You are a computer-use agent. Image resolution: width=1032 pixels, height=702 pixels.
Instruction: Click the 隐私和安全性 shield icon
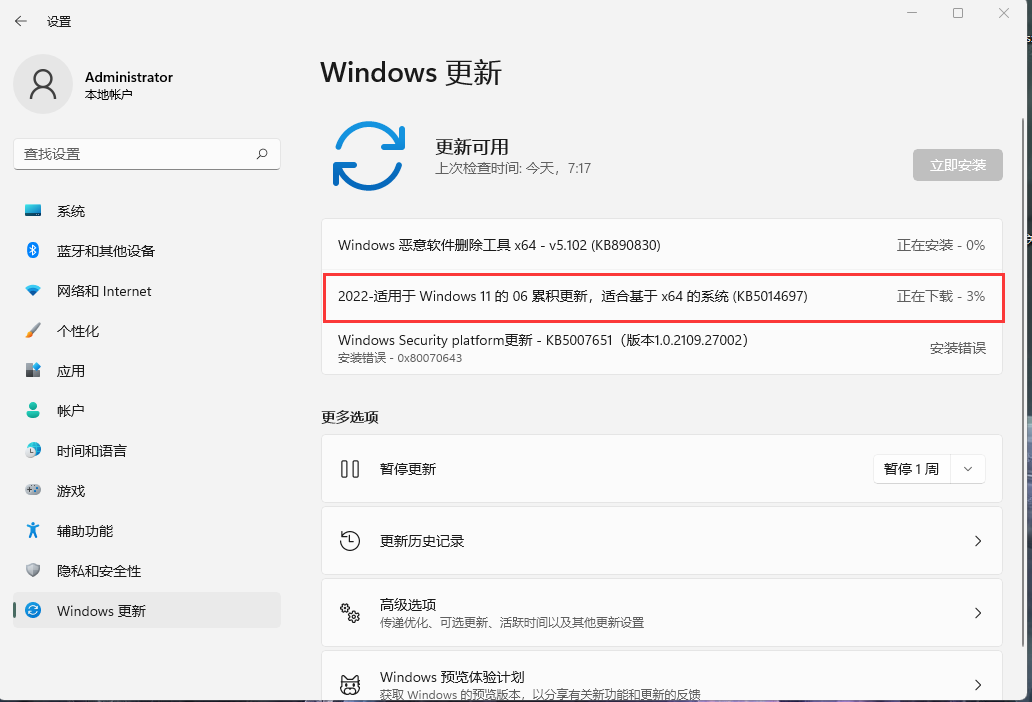click(33, 570)
